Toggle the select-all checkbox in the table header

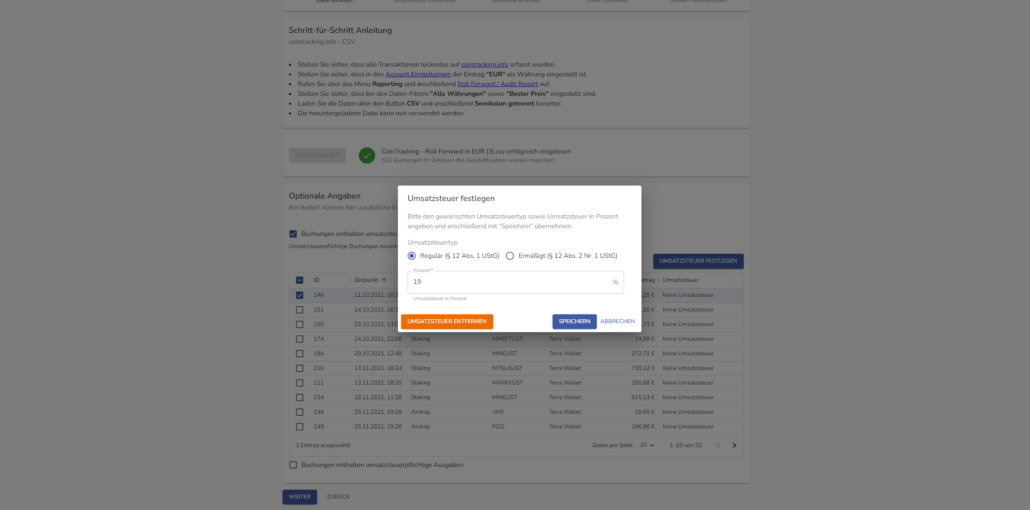pyautogui.click(x=300, y=280)
